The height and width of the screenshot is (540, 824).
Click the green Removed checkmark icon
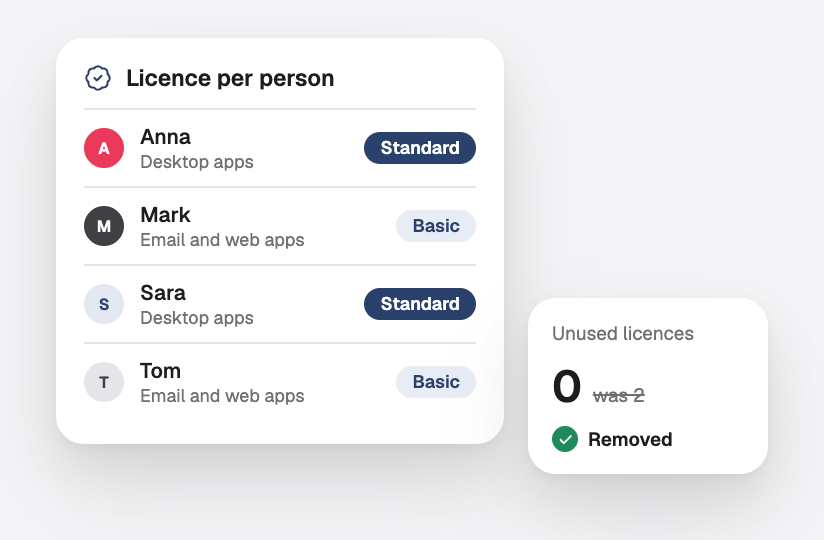pyautogui.click(x=565, y=439)
